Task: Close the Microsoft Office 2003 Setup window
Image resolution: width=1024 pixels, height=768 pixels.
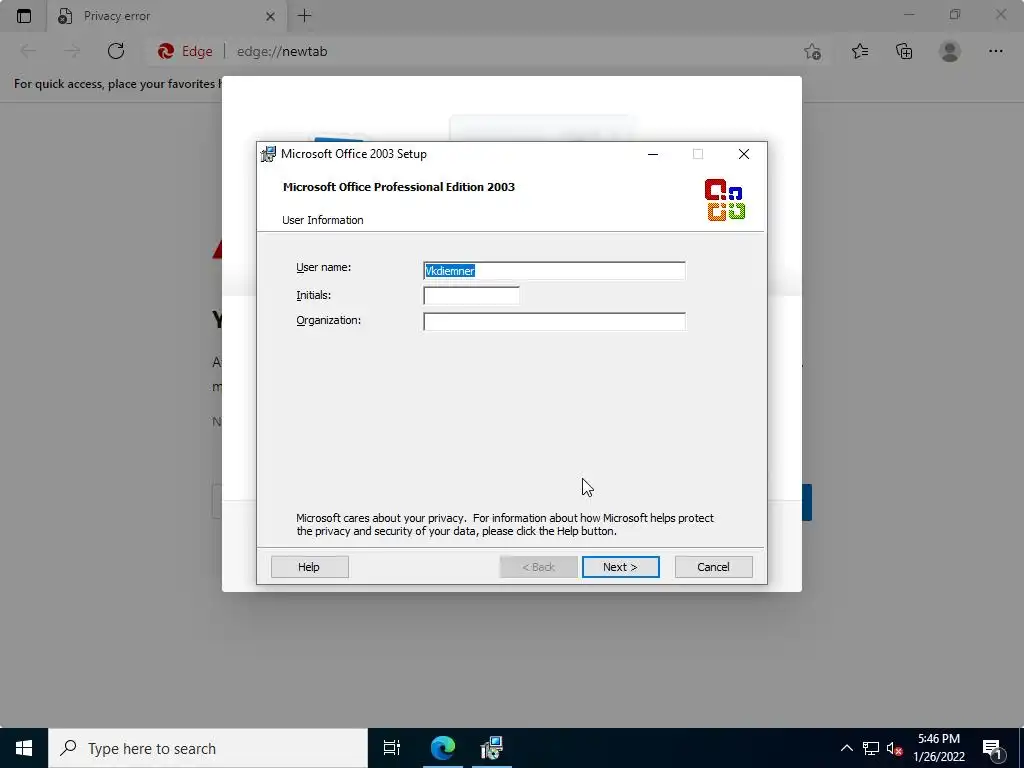Action: coord(743,154)
